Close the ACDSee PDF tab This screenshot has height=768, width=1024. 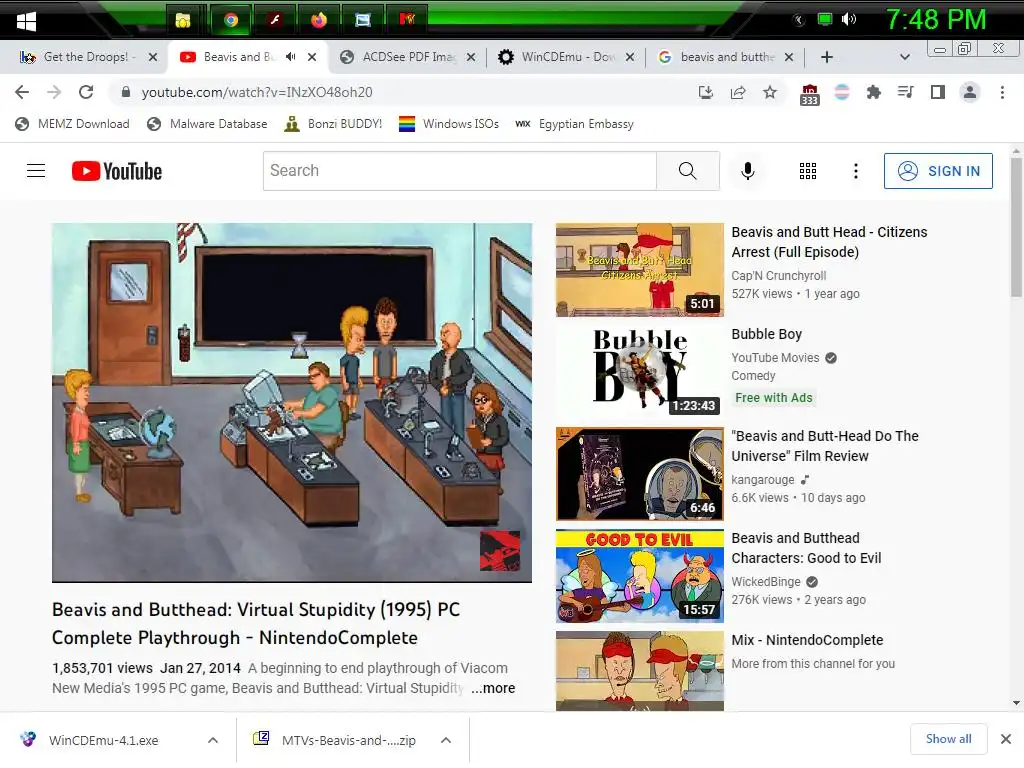[471, 57]
